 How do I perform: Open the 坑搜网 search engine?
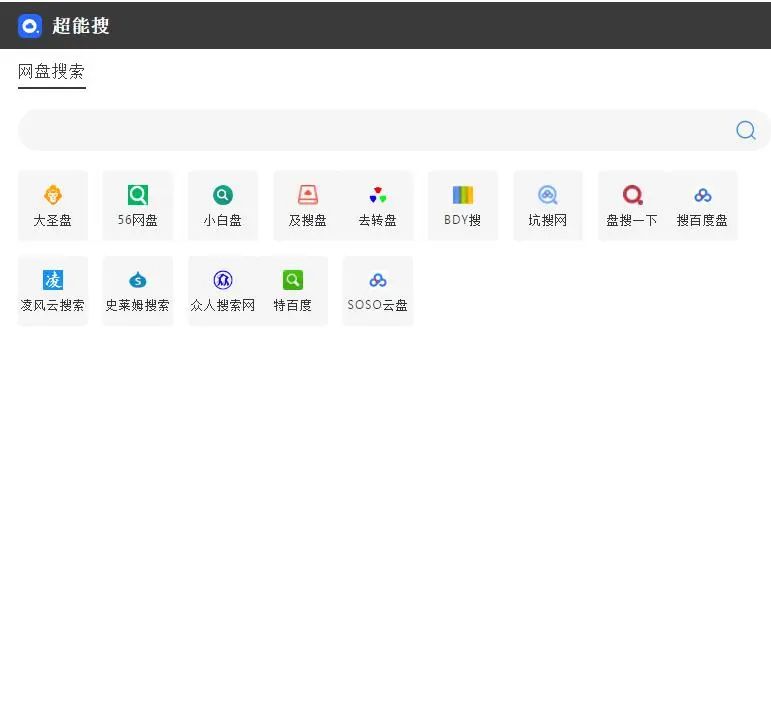[x=548, y=205]
